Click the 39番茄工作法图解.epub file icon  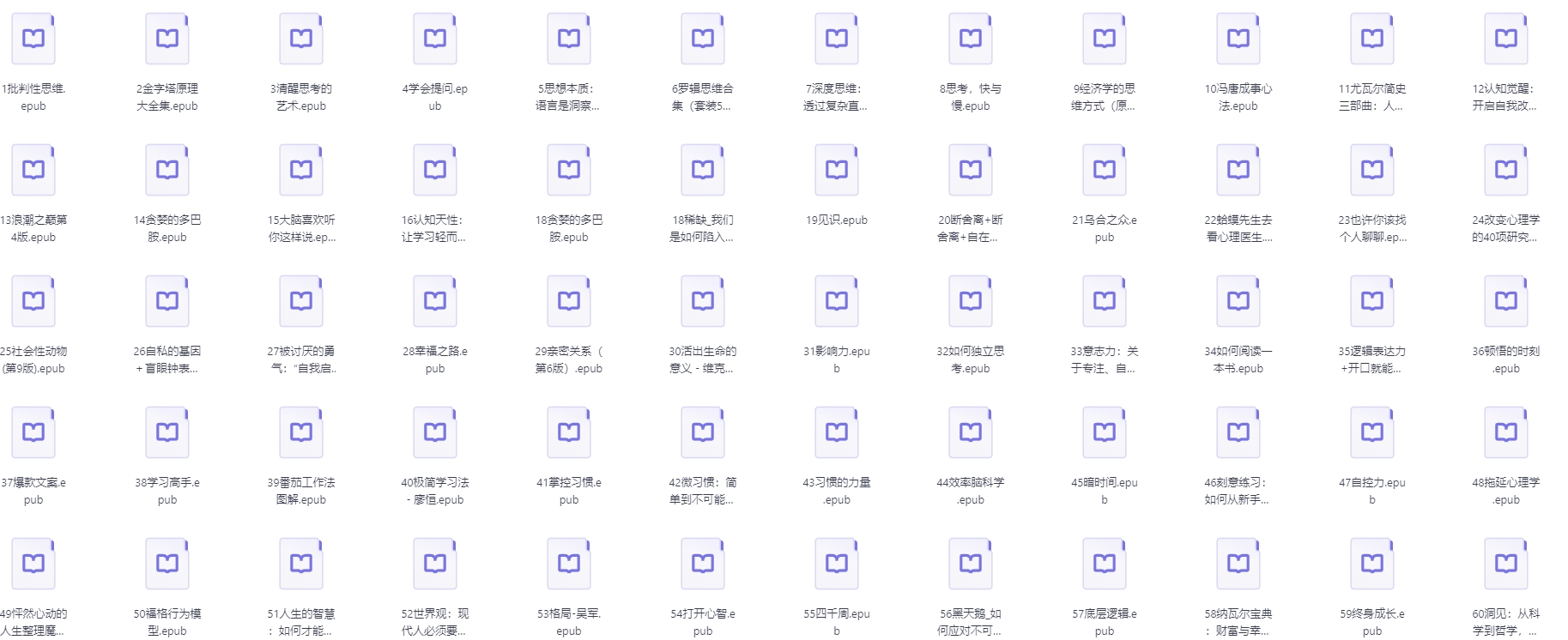click(x=301, y=432)
